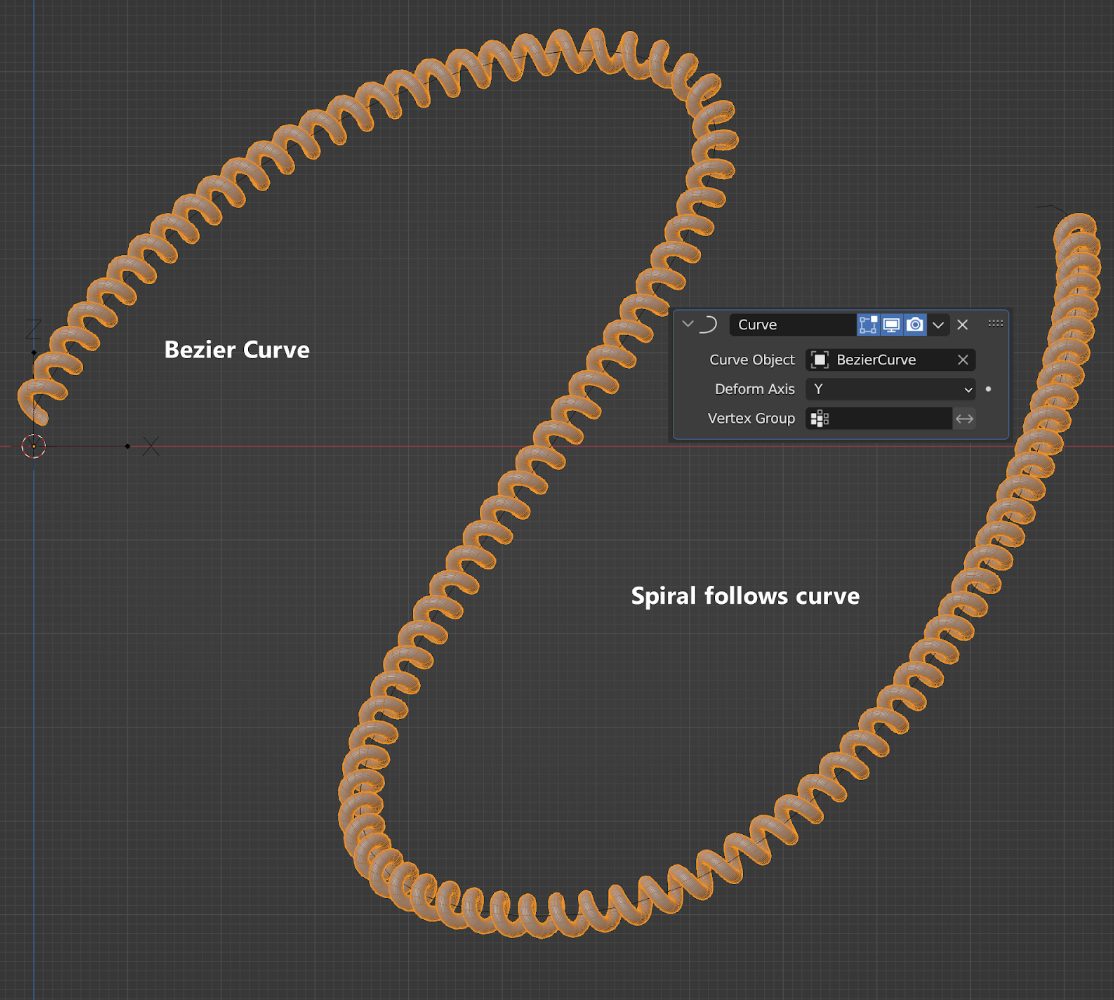This screenshot has height=1000, width=1114.
Task: Click the 3D cursor at world origin
Action: click(34, 447)
